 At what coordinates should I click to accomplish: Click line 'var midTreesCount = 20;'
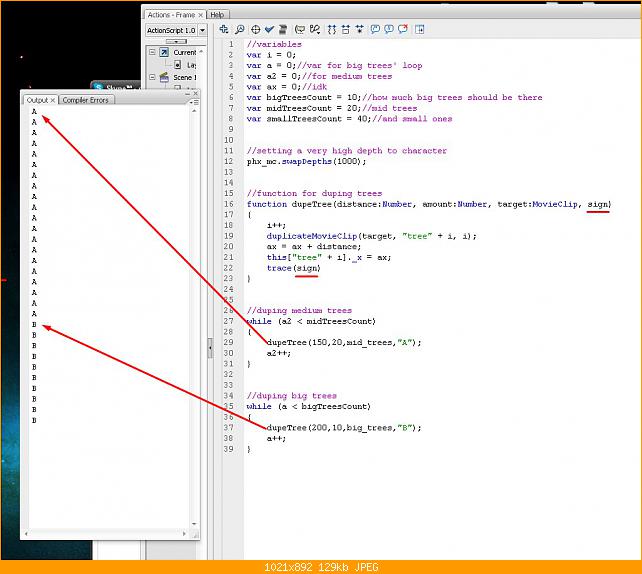(332, 108)
